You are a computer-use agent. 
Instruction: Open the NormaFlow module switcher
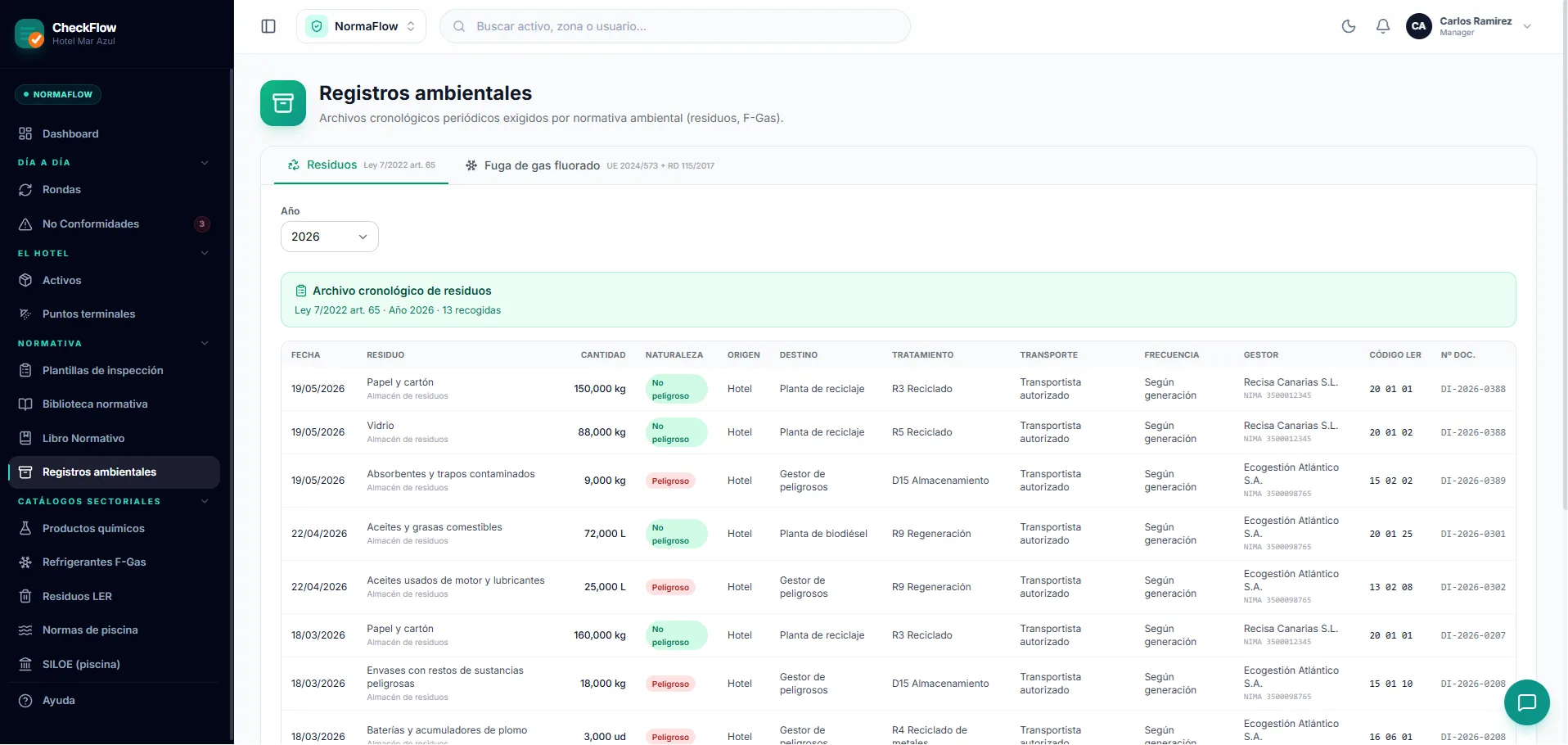point(361,26)
